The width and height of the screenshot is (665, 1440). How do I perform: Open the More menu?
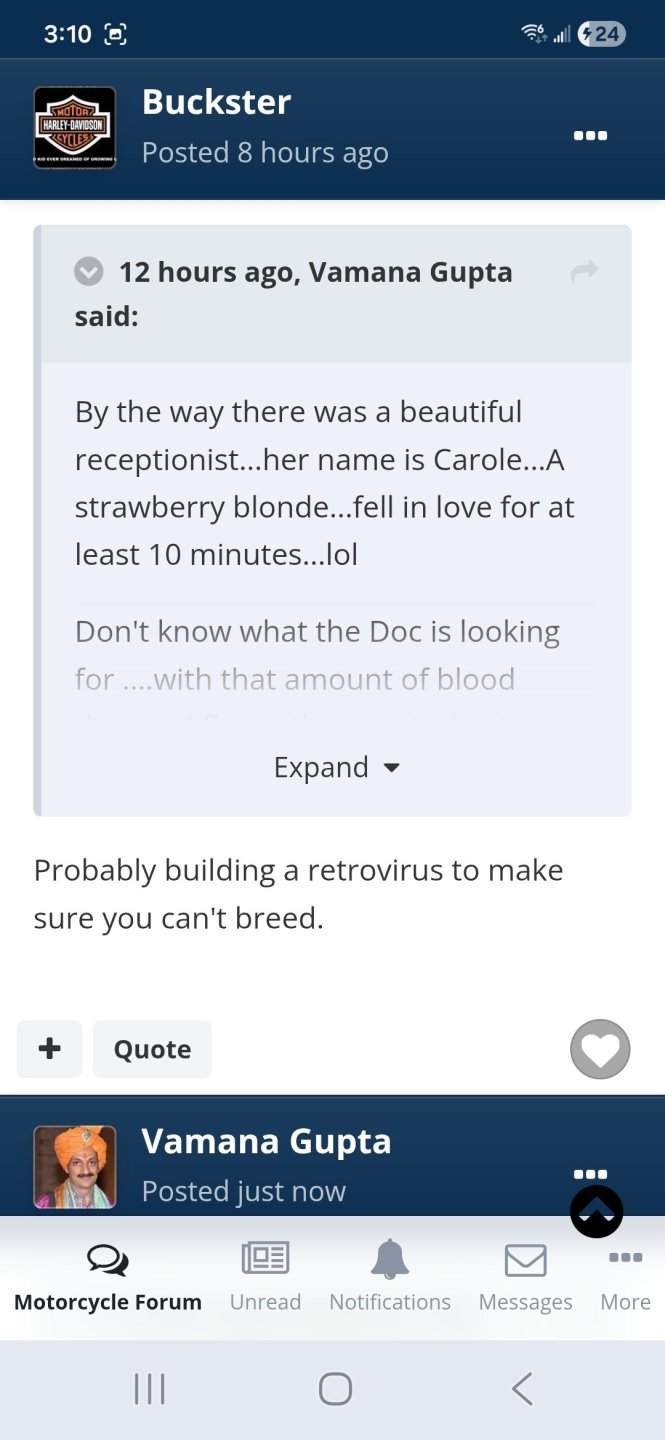click(x=625, y=1275)
